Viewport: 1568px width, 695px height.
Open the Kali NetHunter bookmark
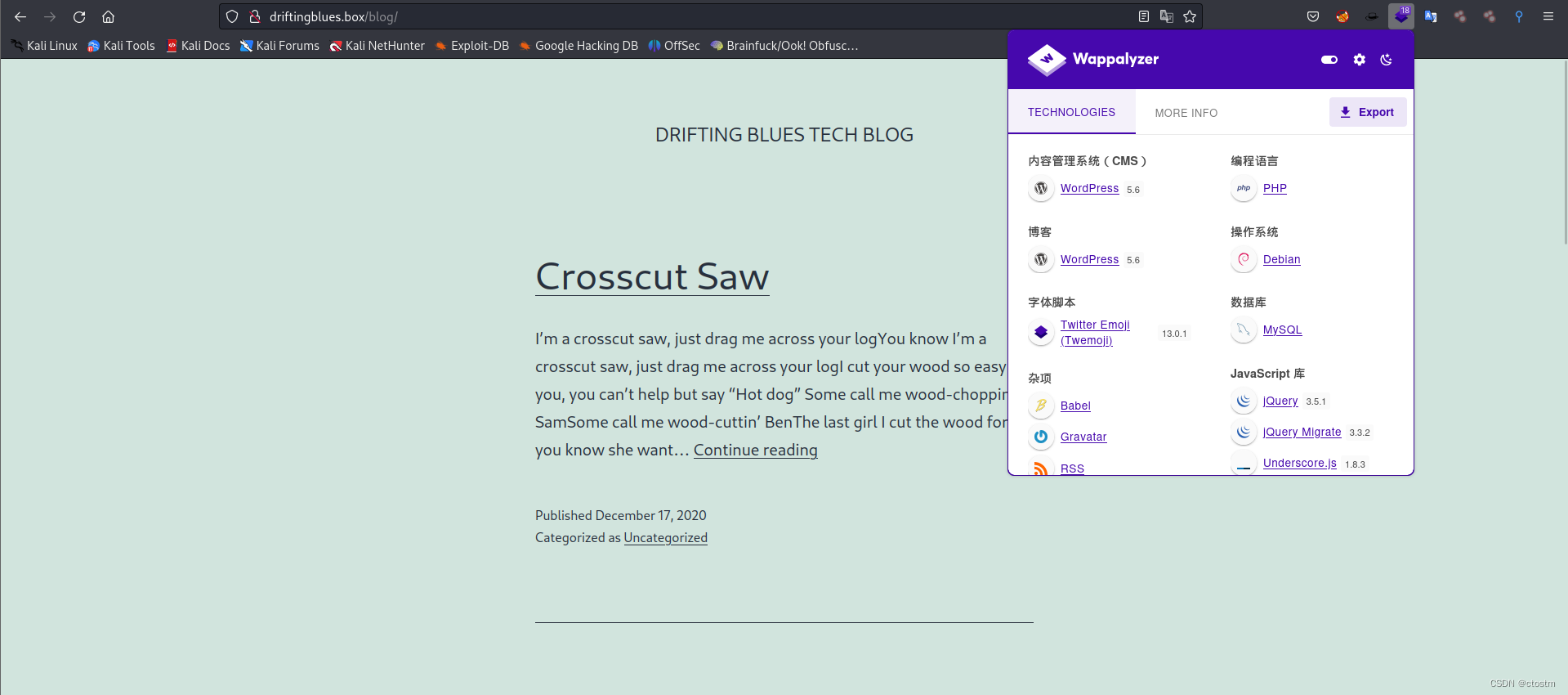point(377,46)
